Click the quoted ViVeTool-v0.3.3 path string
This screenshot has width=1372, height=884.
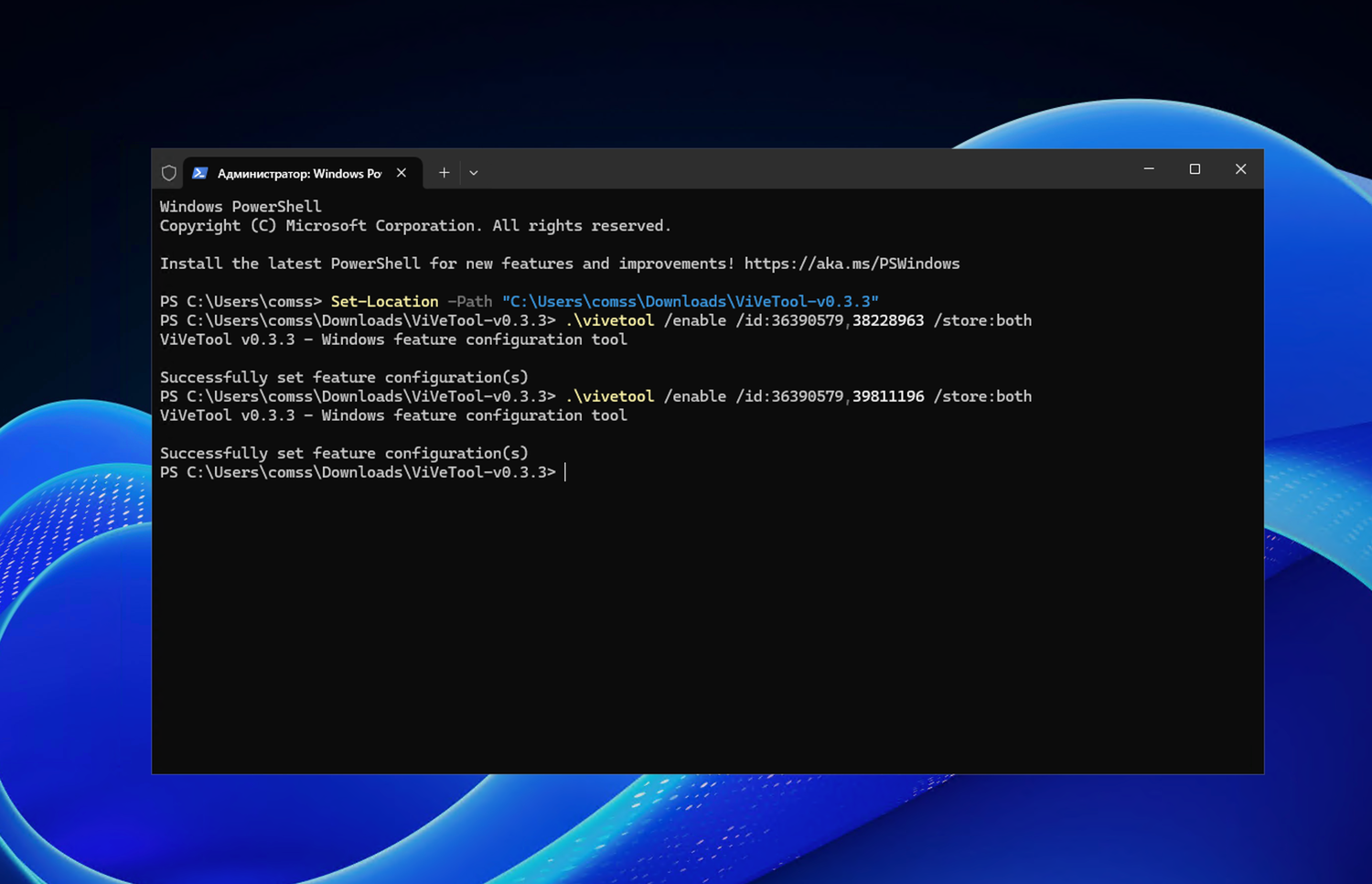pyautogui.click(x=690, y=301)
